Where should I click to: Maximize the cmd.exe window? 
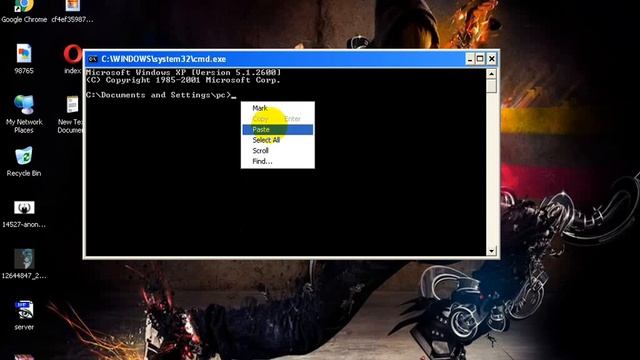tap(480, 59)
